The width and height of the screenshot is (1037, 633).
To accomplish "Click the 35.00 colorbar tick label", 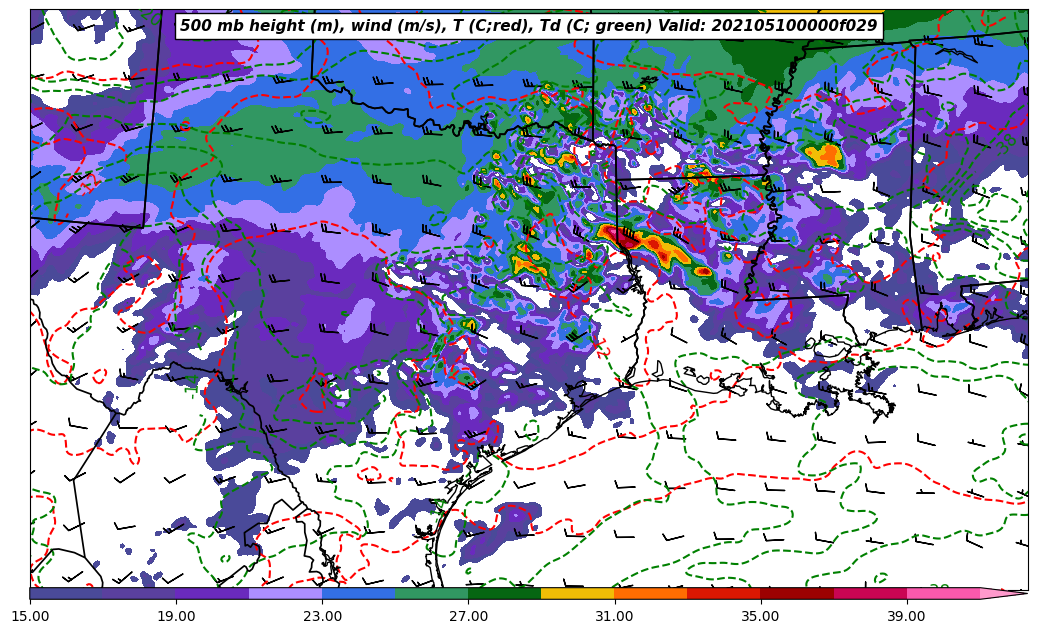I will (760, 616).
